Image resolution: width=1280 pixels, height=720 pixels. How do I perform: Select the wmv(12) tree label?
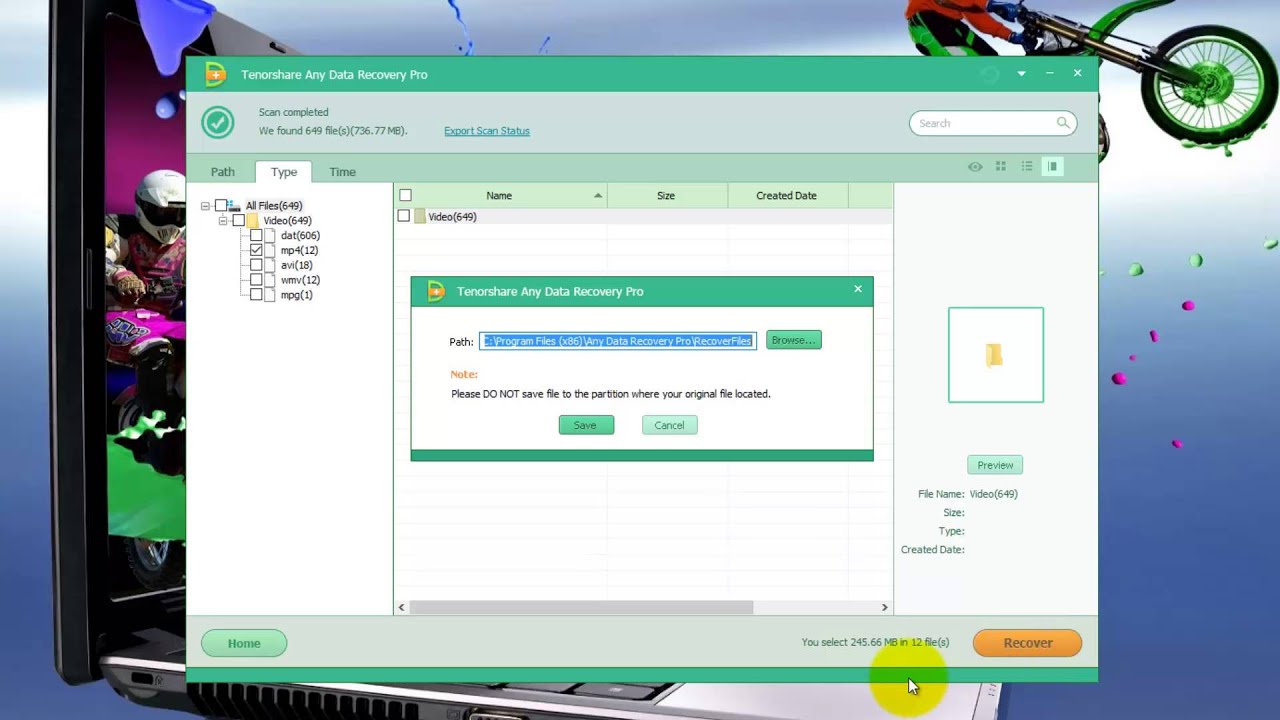(300, 280)
